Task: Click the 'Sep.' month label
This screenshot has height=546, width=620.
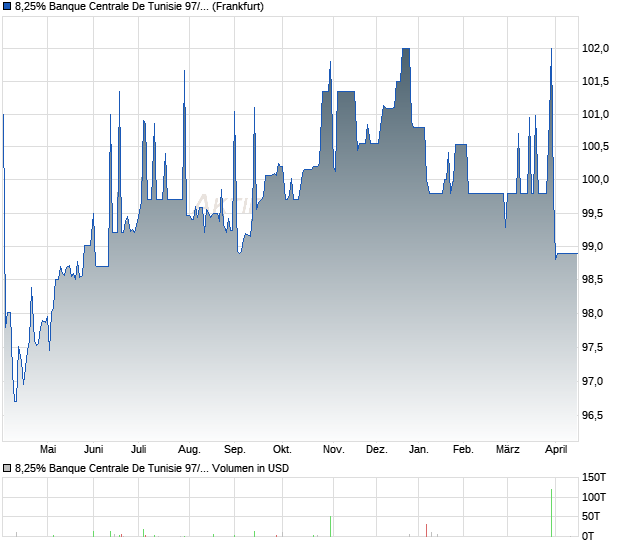Action: (235, 450)
